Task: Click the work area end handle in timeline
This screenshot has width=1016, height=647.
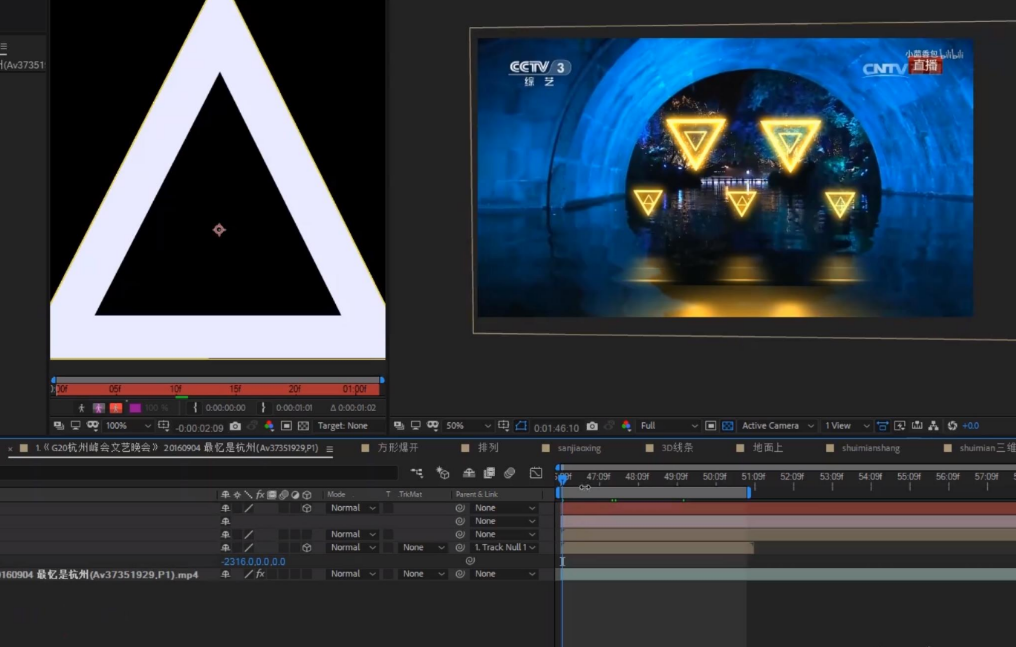Action: [749, 493]
